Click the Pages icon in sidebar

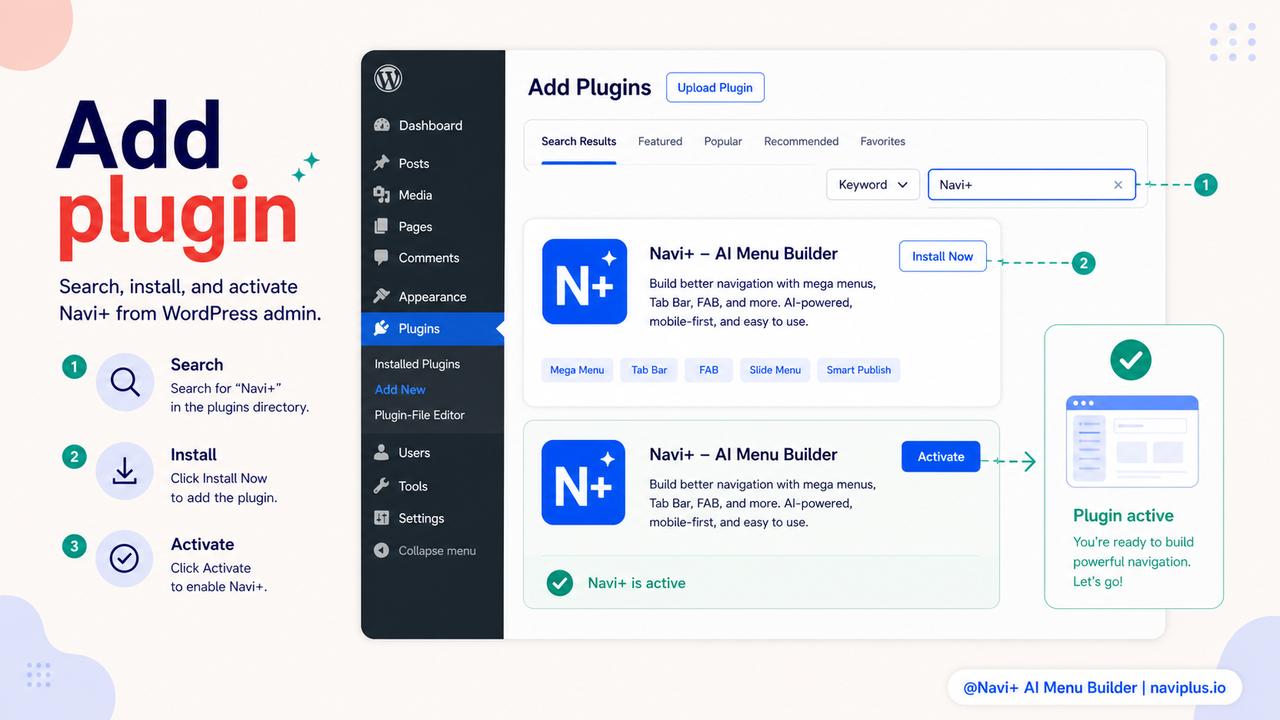[381, 226]
